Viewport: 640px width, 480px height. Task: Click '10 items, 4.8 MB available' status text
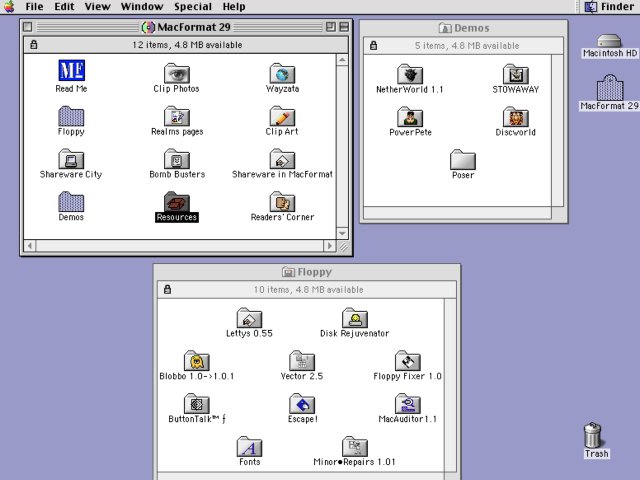pyautogui.click(x=308, y=290)
